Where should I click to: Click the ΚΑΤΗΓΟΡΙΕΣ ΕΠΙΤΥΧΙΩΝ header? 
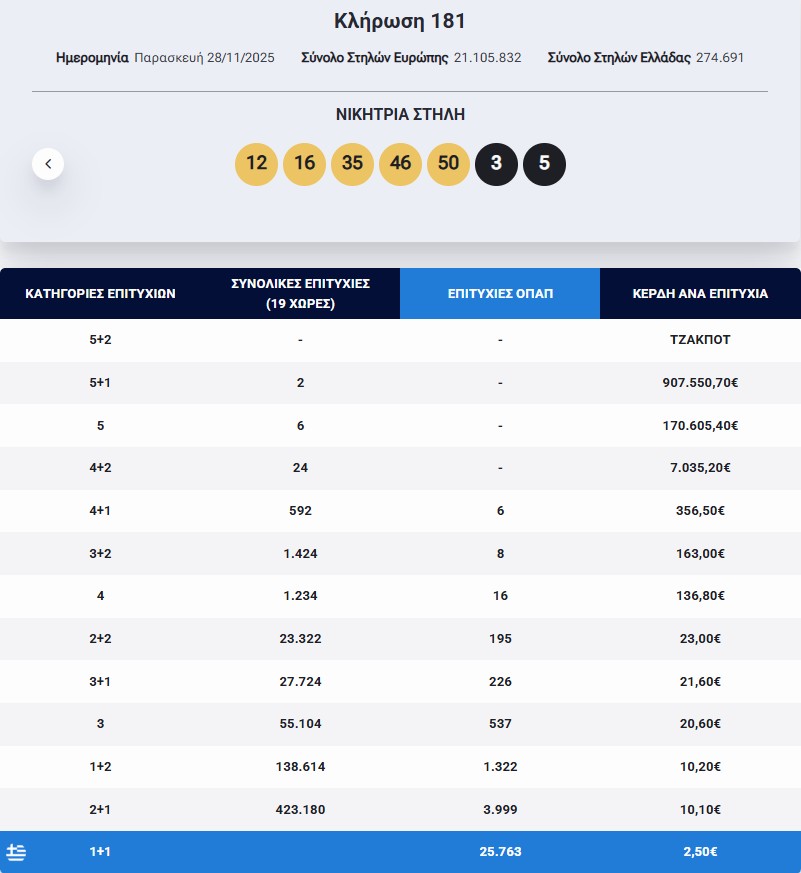[x=100, y=293]
